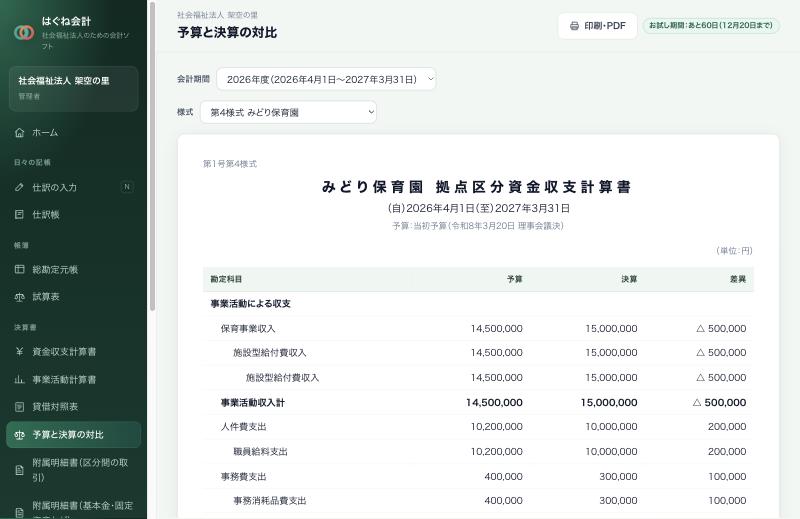The image size is (800, 519).
Task: Click the yen icon for 資金収支計算書
Action: click(x=19, y=352)
